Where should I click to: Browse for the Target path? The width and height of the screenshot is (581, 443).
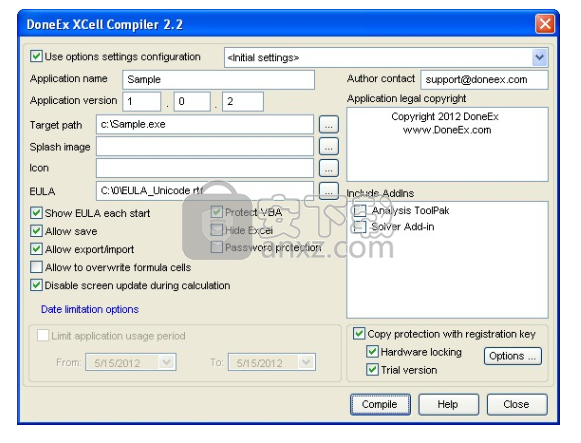coord(329,124)
